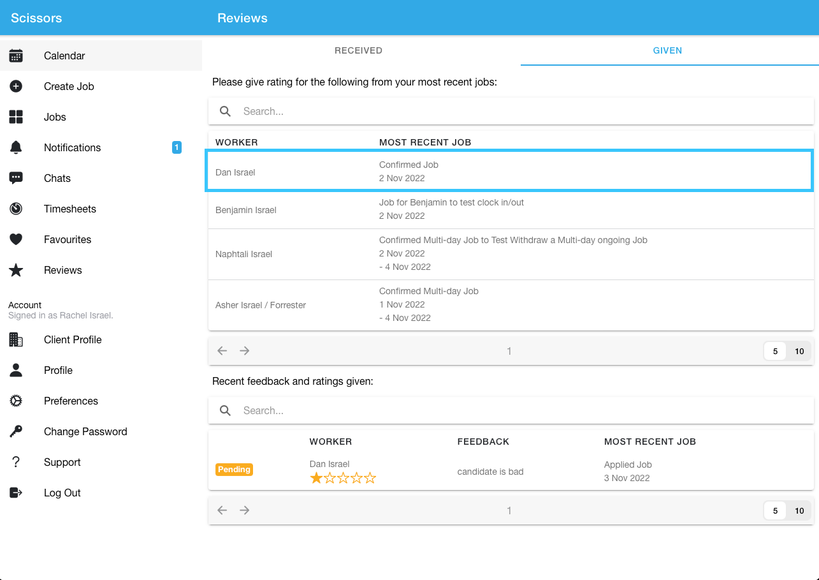Open Timesheets from the sidebar
Viewport: 819px width, 580px height.
pos(101,209)
